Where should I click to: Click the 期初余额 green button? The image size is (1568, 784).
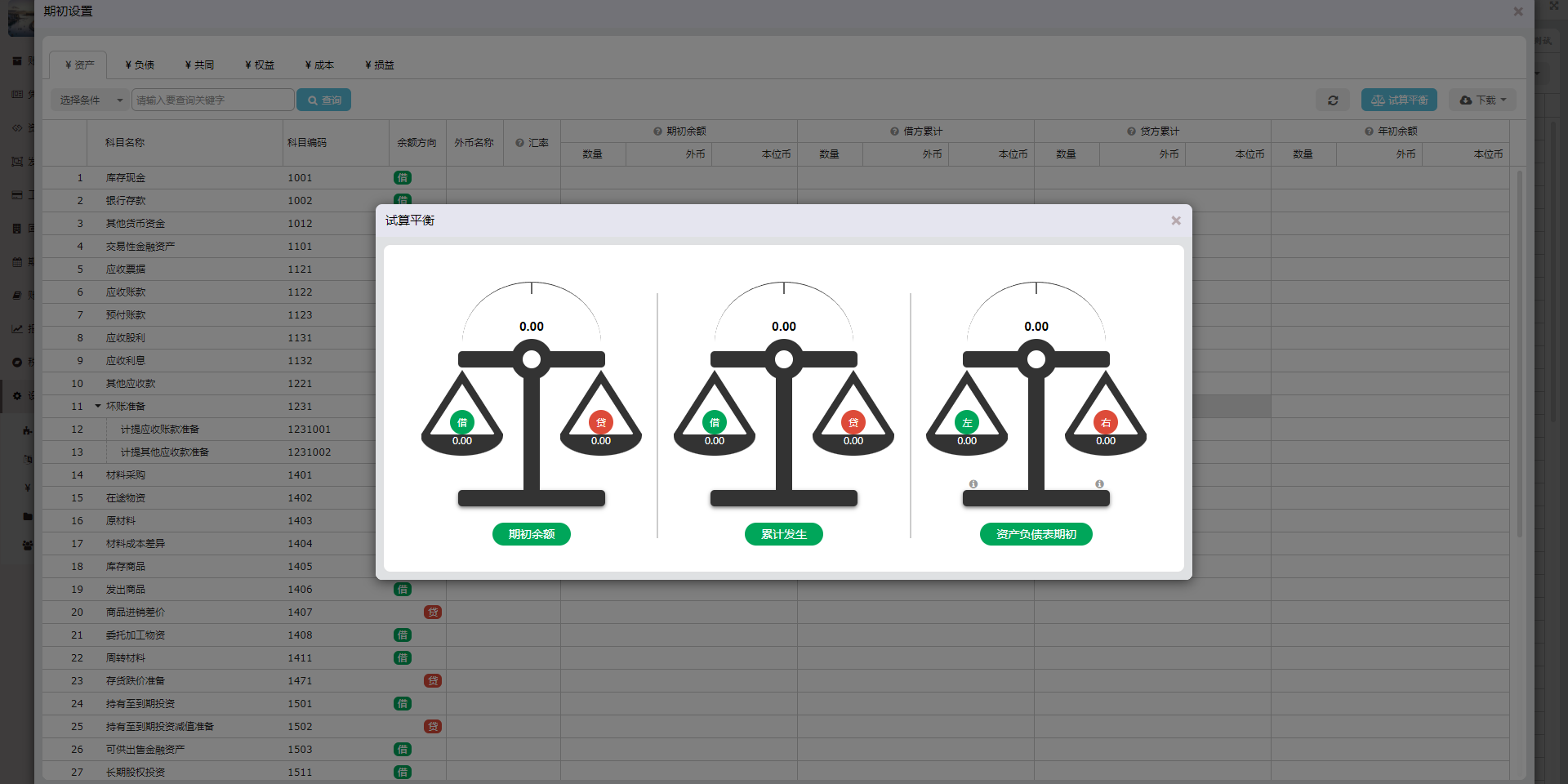(532, 534)
